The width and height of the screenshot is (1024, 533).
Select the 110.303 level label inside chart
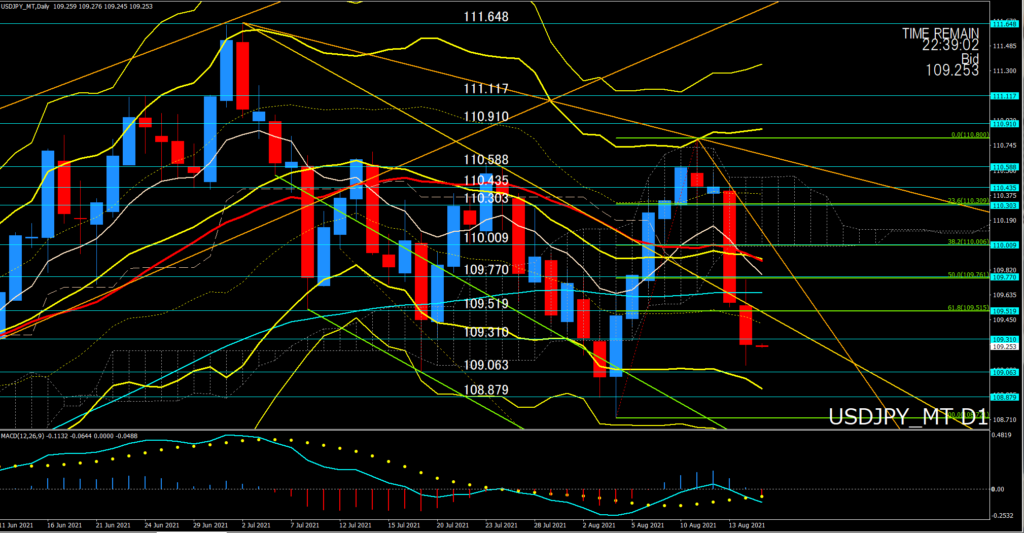486,198
